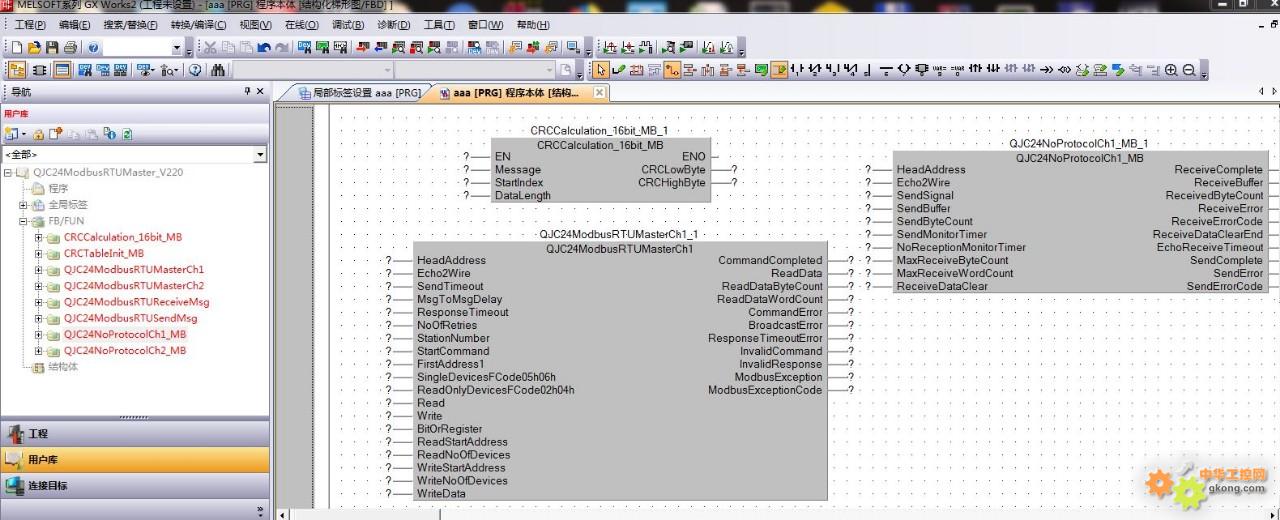Click the CommandCompleted output pin label
Image resolution: width=1280 pixels, height=520 pixels.
click(x=770, y=261)
